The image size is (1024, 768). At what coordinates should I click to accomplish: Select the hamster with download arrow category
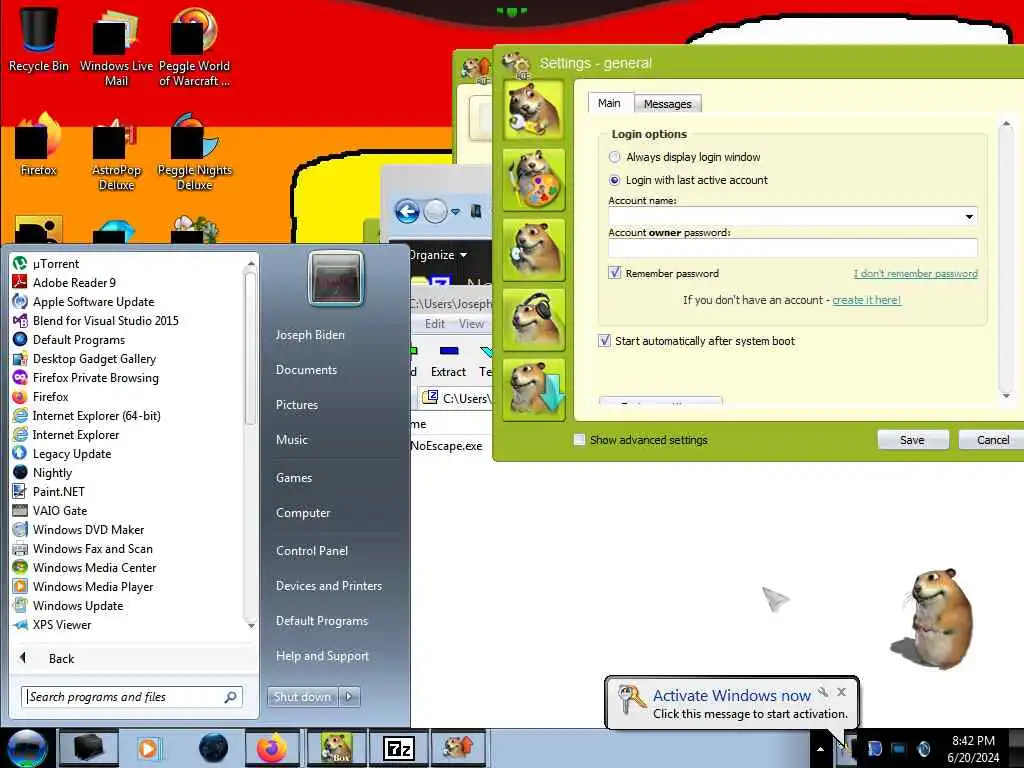[534, 390]
